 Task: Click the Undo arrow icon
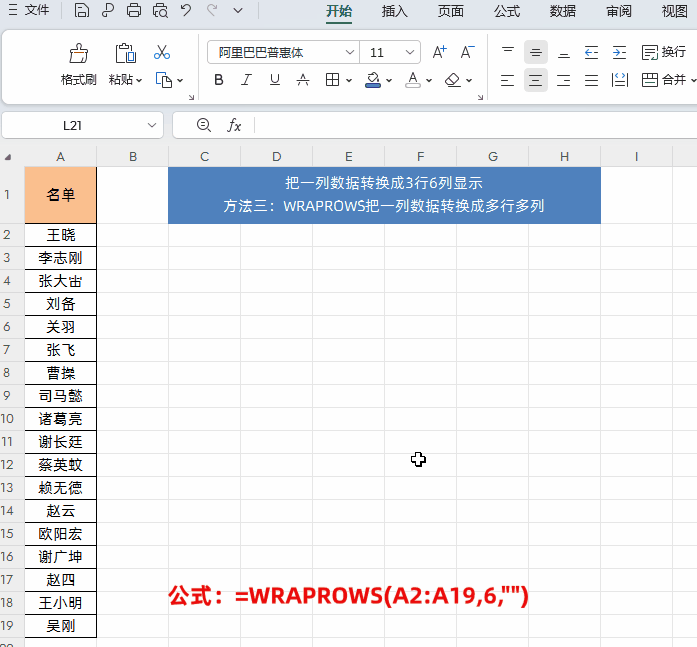[186, 11]
